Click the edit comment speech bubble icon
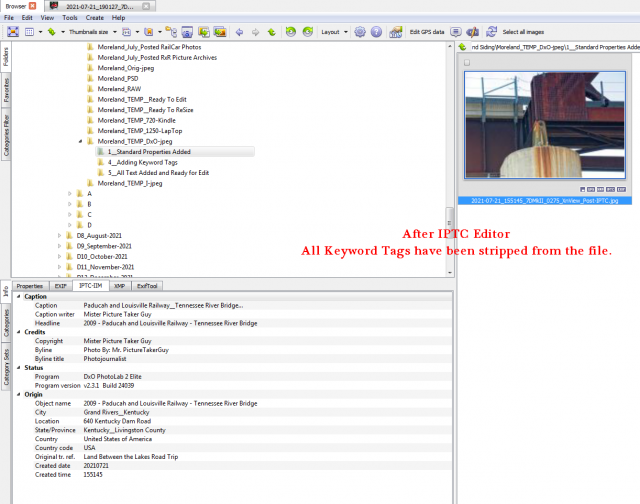Viewport: 640px width, 504px height. tap(456, 32)
